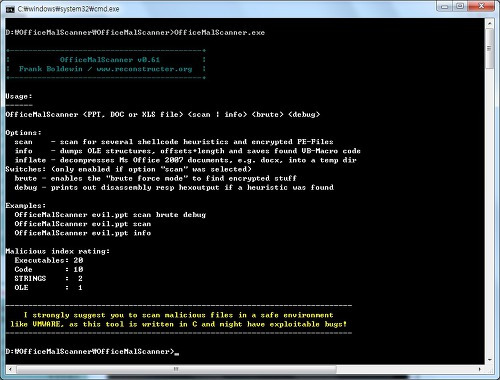Click the example line ending in 'evil.ppt scan'

83,224
